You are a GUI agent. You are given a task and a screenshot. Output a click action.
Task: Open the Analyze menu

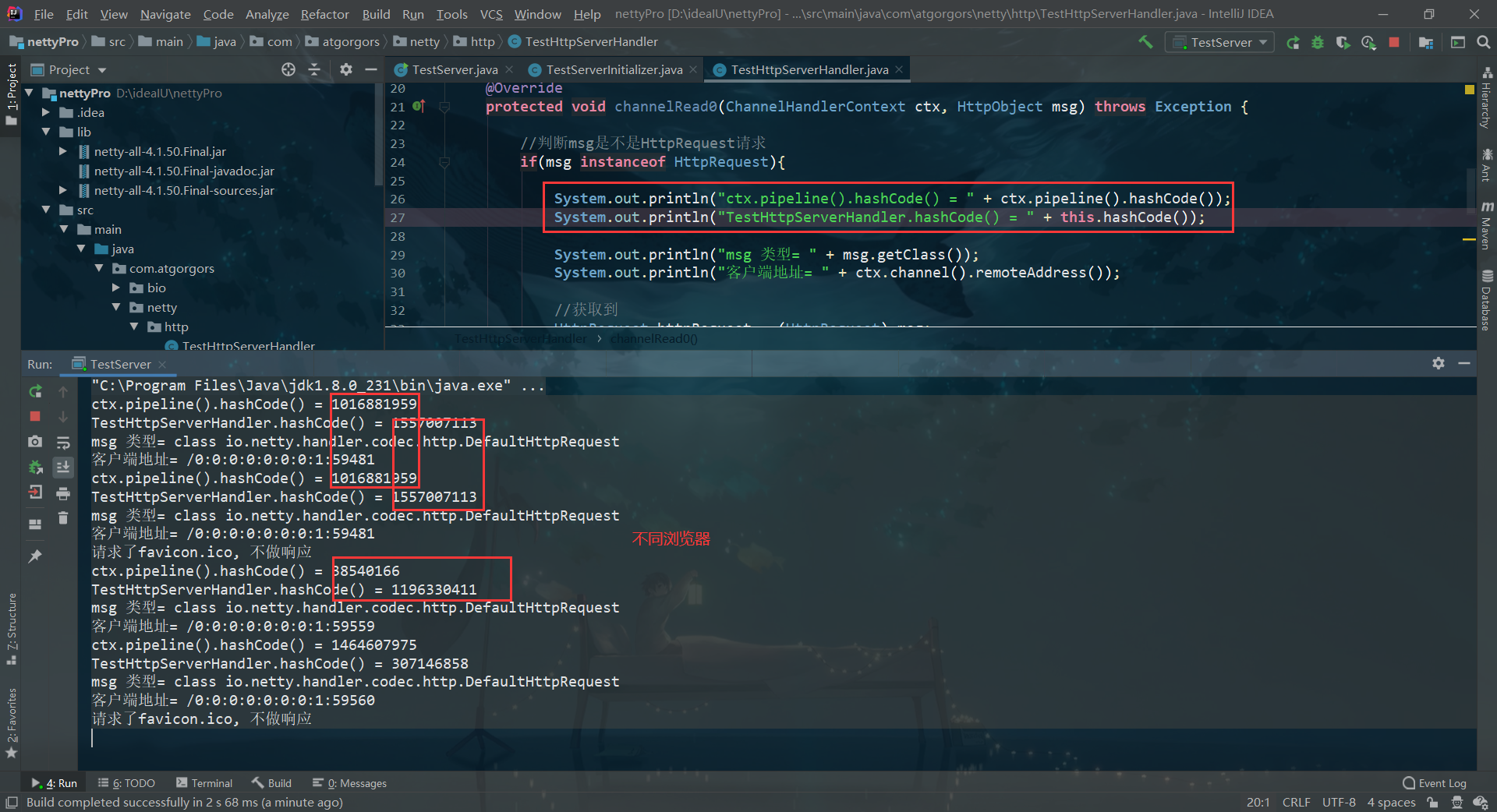267,14
